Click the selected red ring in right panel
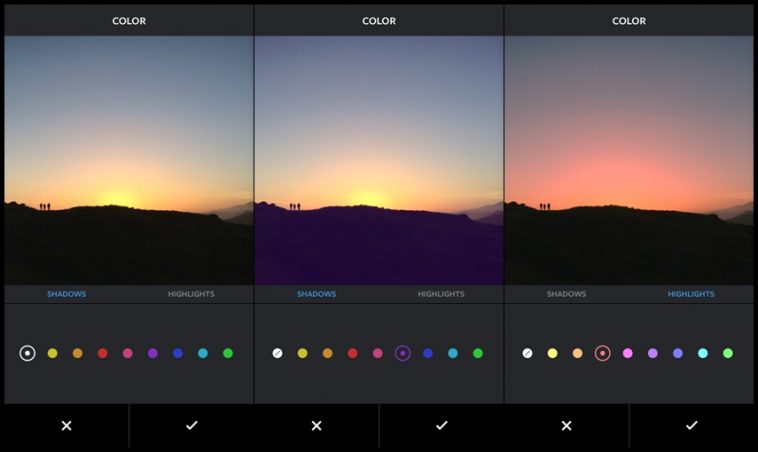758x452 pixels. 602,353
